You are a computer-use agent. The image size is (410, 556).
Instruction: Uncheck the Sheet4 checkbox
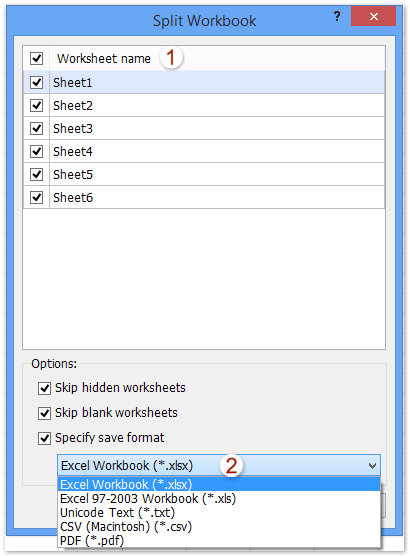point(37,151)
